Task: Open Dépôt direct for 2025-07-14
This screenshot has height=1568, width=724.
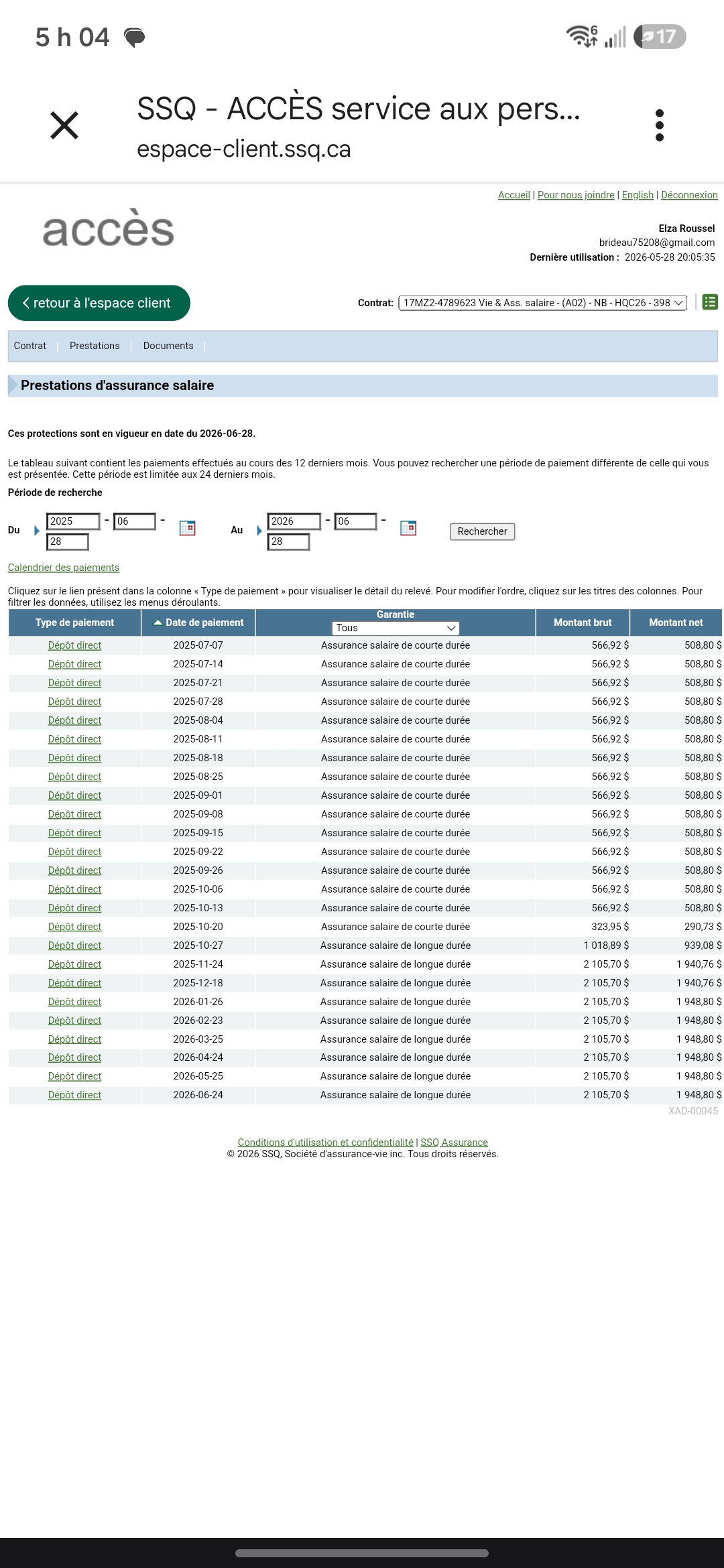Action: point(74,664)
